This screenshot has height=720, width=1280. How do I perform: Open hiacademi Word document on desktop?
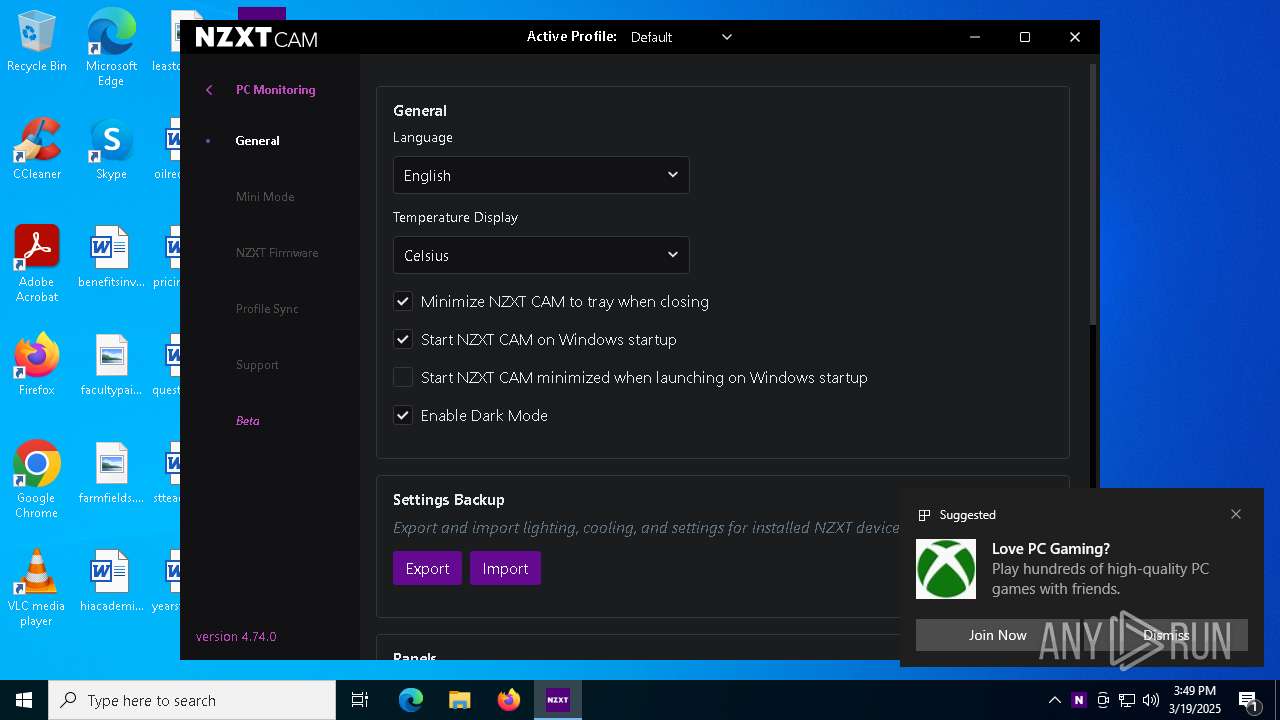pos(111,581)
